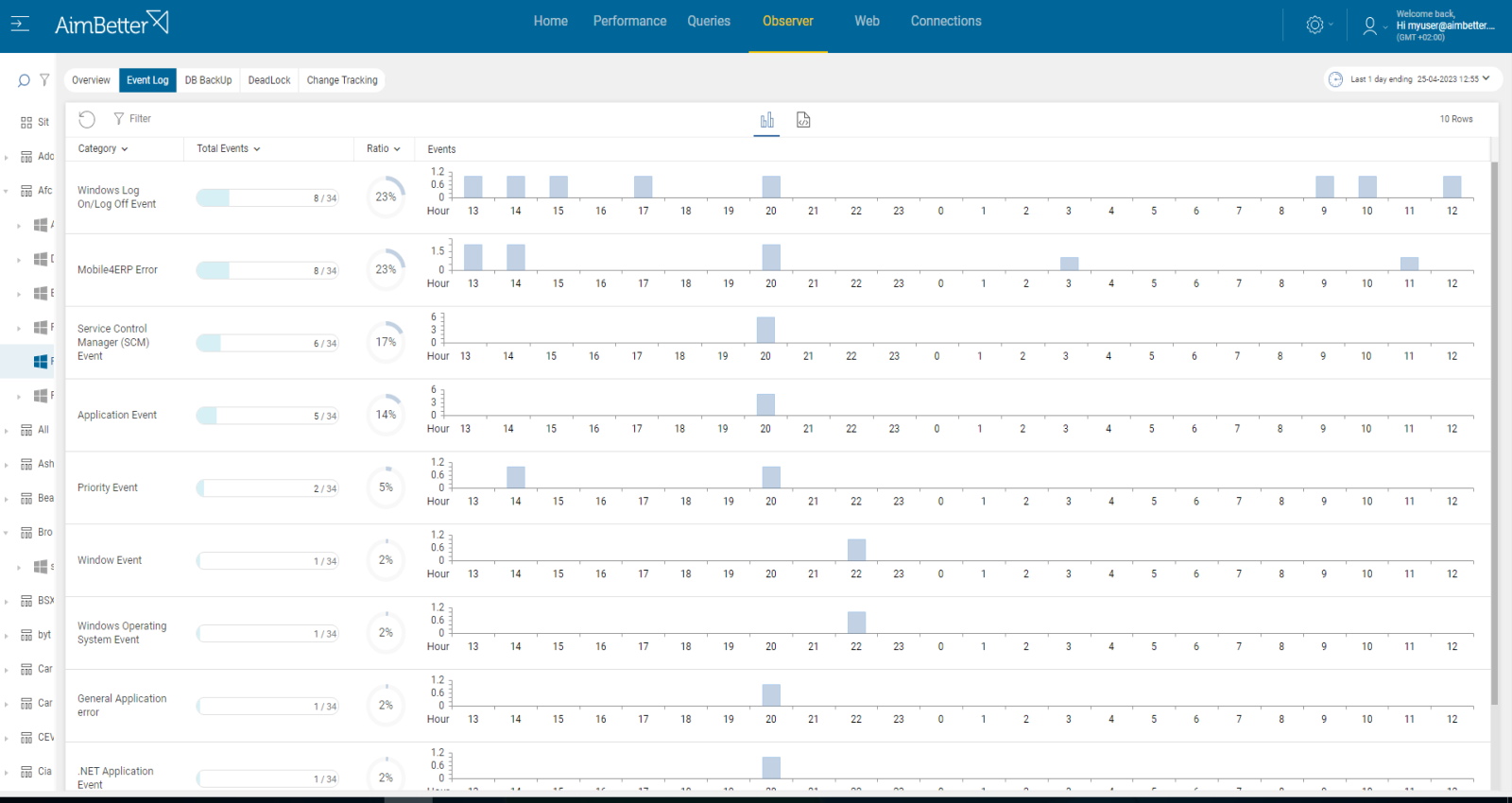Click the clock icon in time range selector
The height and width of the screenshot is (803, 1512).
pyautogui.click(x=1335, y=79)
